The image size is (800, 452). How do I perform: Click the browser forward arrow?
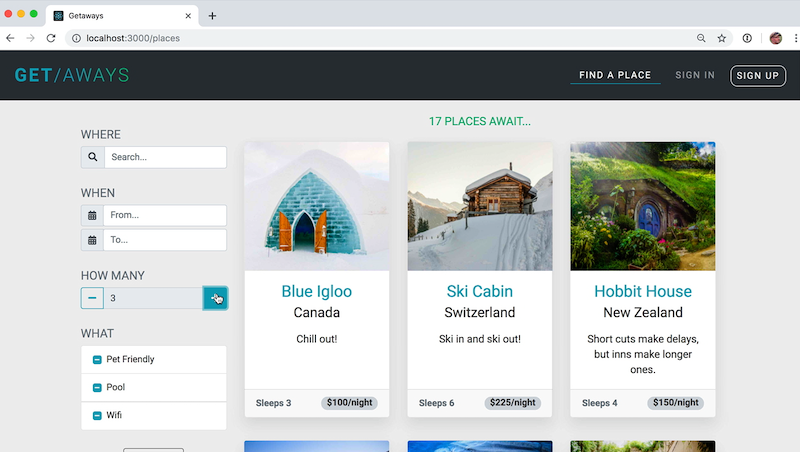(x=31, y=38)
